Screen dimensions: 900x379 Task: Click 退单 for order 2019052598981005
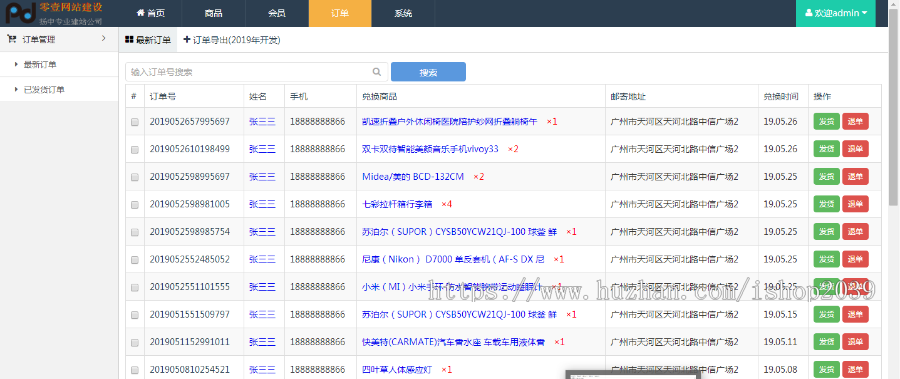coord(855,204)
